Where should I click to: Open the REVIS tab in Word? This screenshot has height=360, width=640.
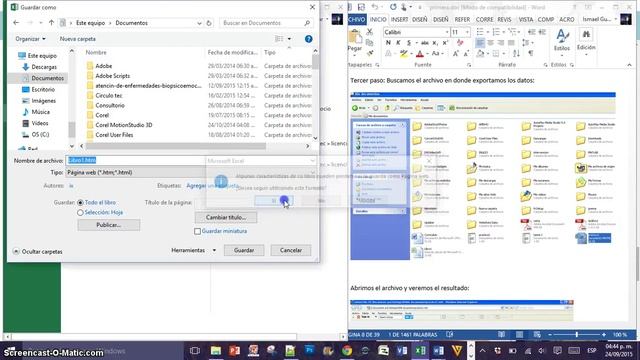pyautogui.click(x=504, y=20)
